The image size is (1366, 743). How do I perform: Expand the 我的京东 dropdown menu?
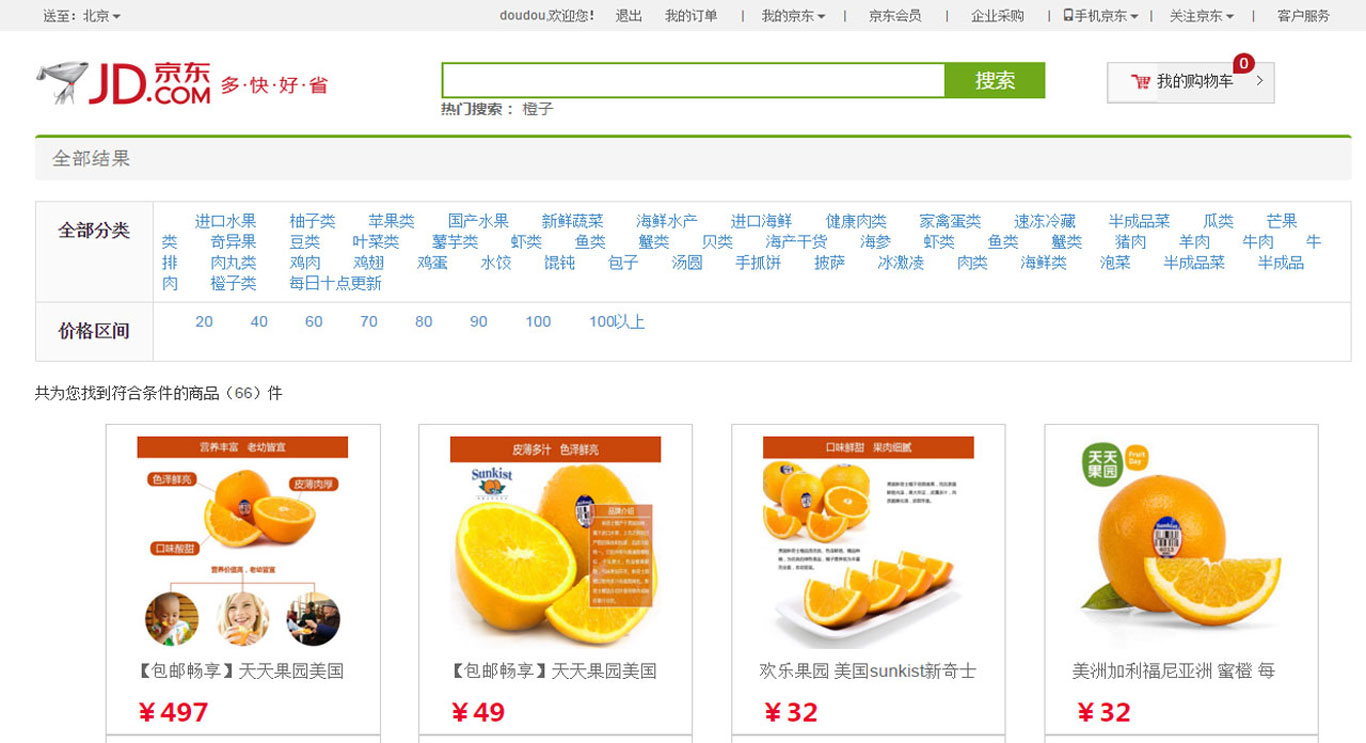point(793,16)
